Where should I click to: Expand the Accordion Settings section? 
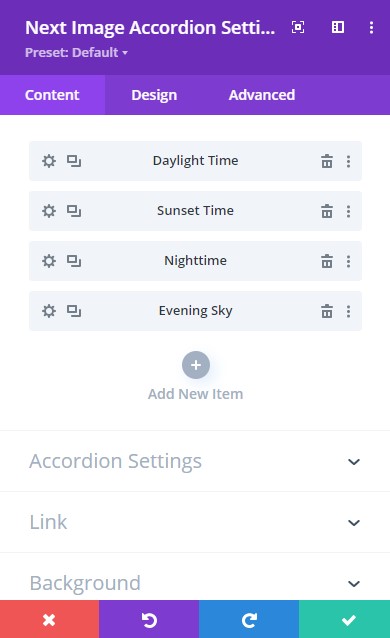click(x=195, y=461)
